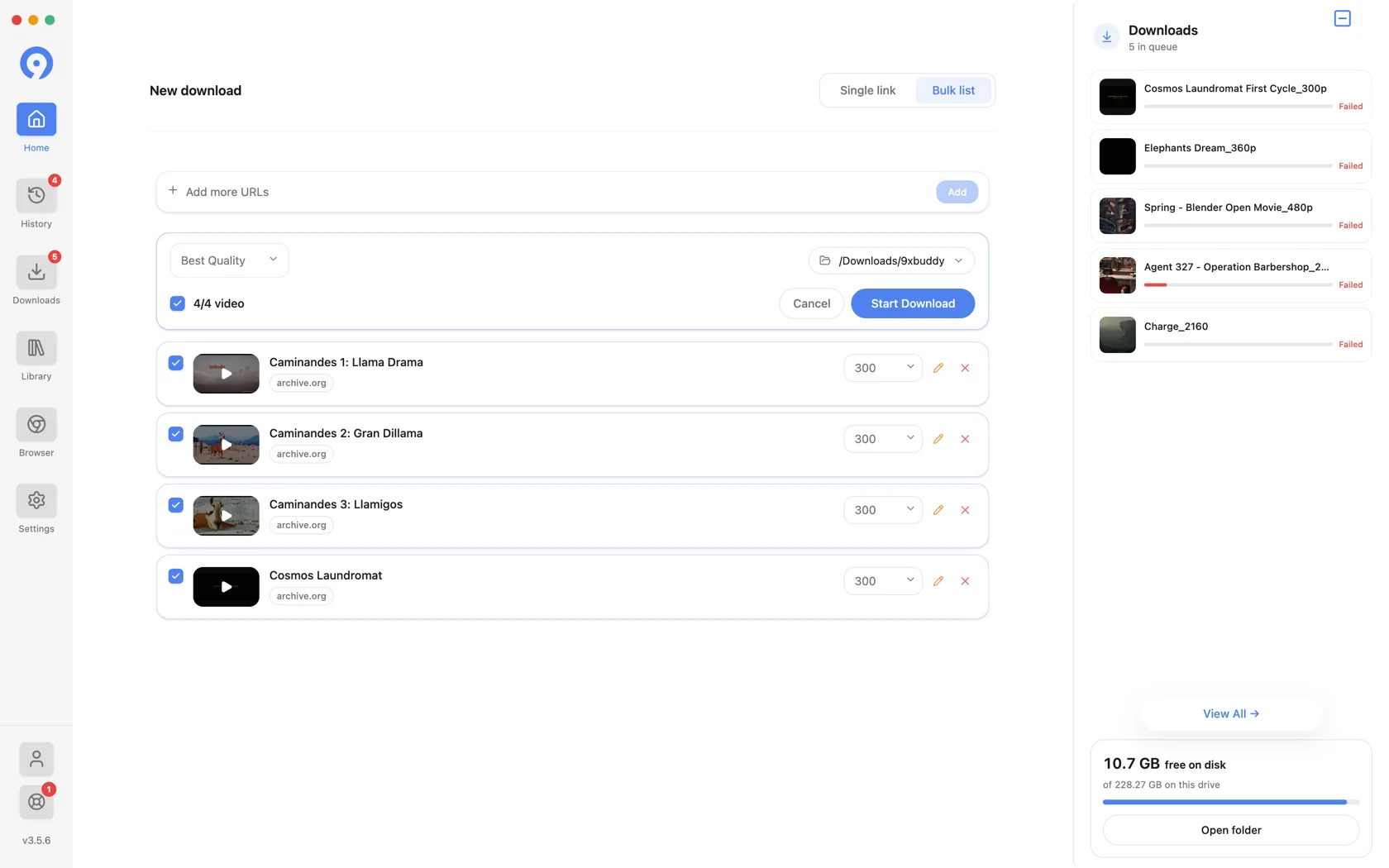Edit the Caminandes 3: Llamigos entry
The width and height of the screenshot is (1389, 868).
point(938,510)
